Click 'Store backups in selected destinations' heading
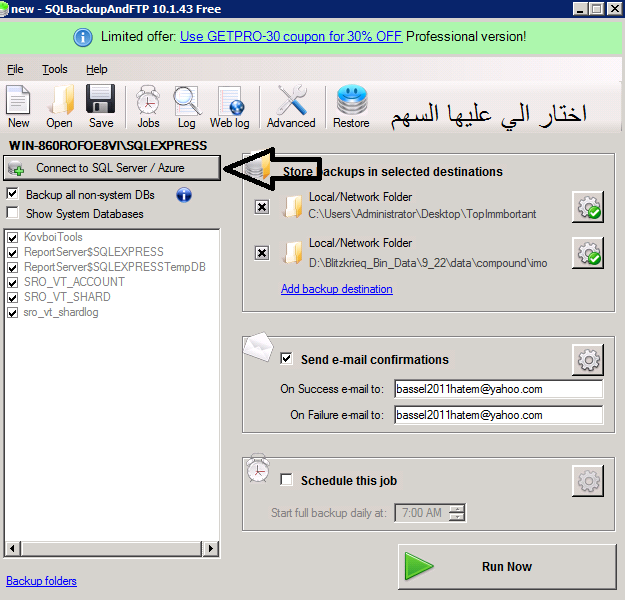 tap(393, 172)
